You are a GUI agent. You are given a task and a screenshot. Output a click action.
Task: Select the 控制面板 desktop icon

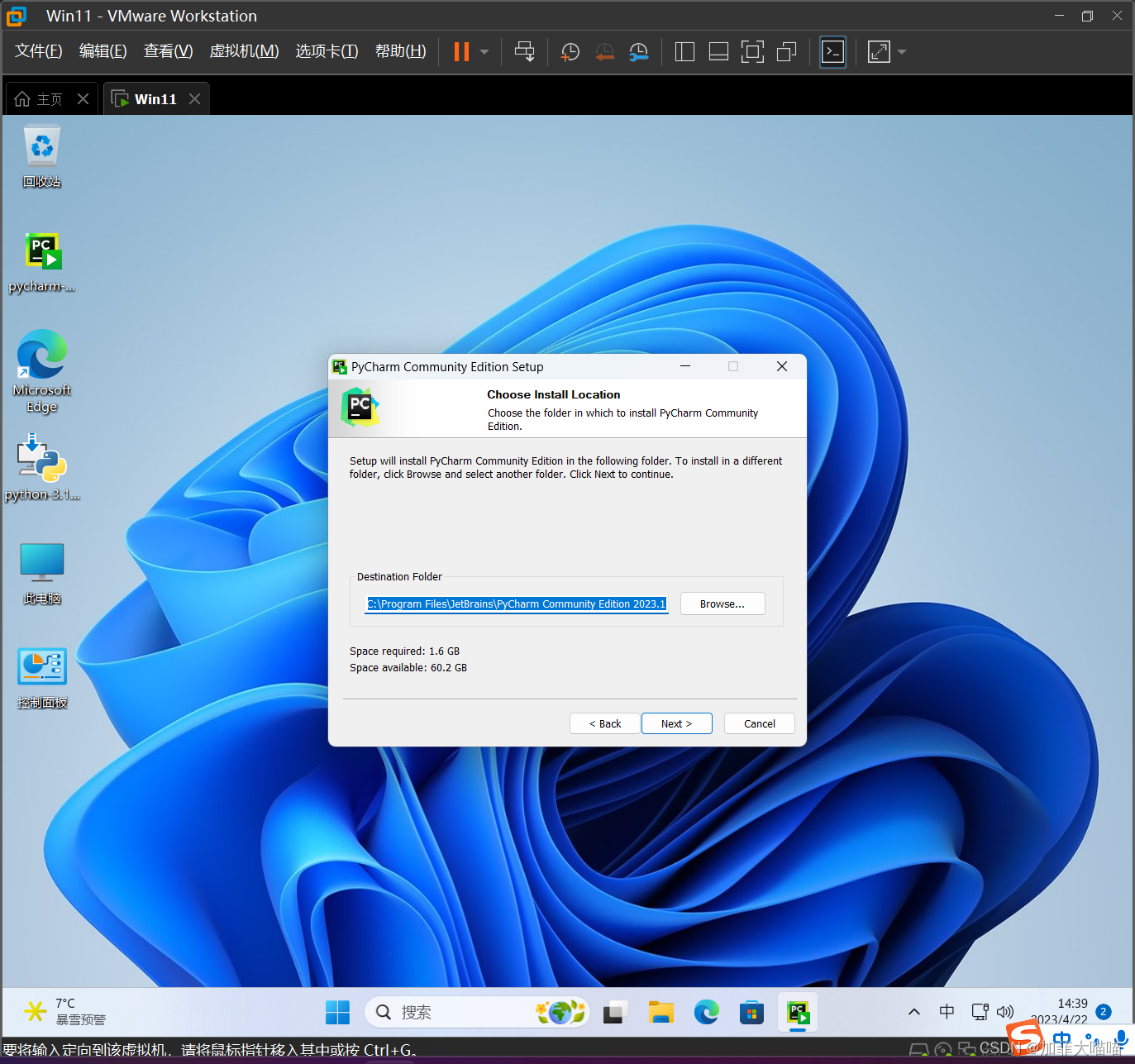[41, 678]
